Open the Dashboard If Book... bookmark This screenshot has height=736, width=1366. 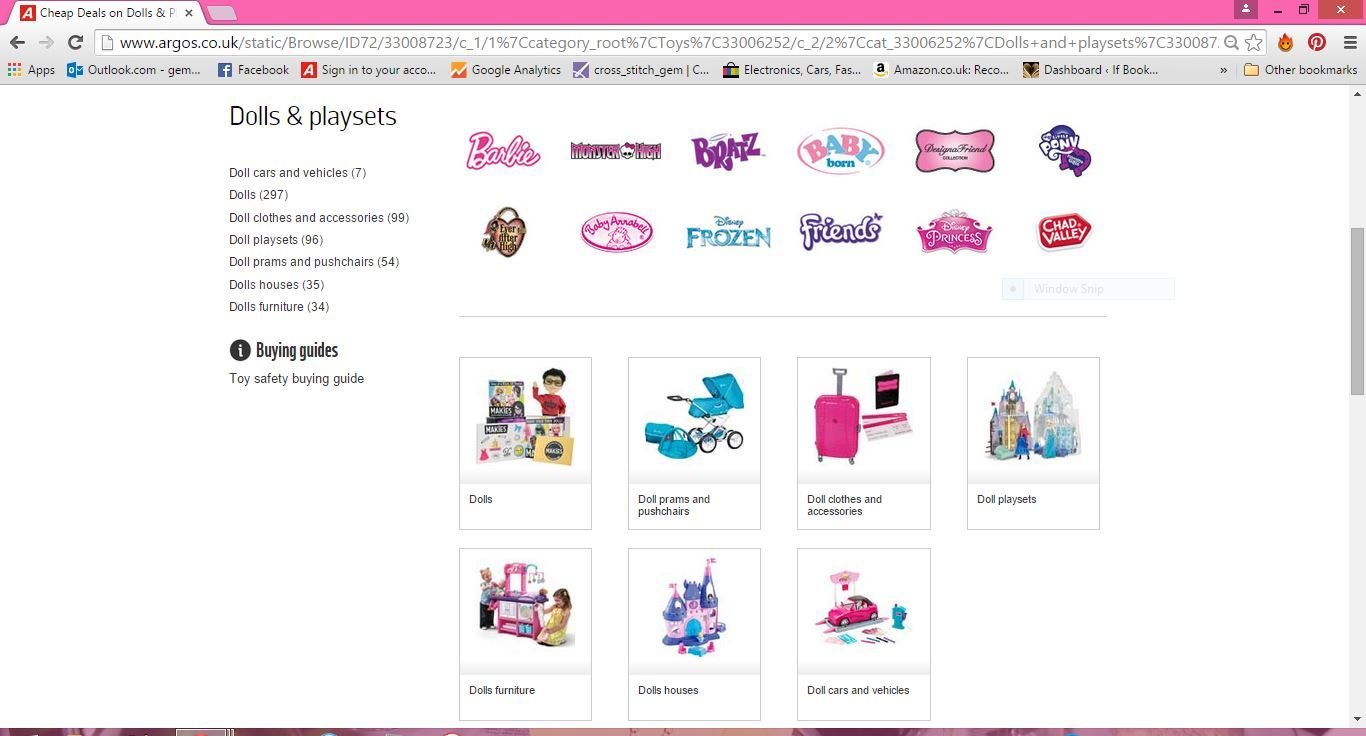click(x=1091, y=70)
